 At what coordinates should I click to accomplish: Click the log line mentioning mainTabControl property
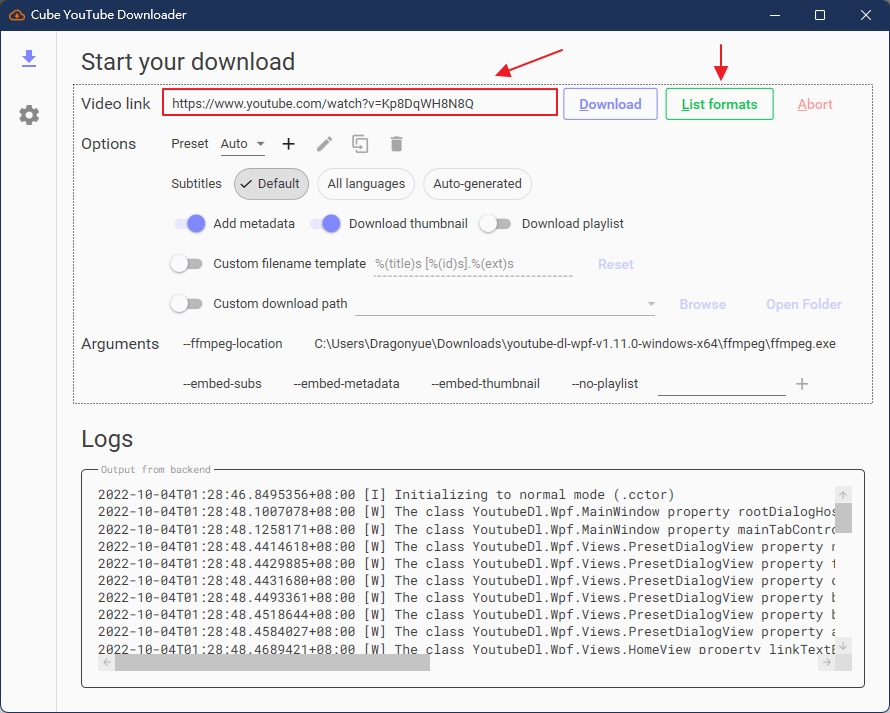pos(467,530)
